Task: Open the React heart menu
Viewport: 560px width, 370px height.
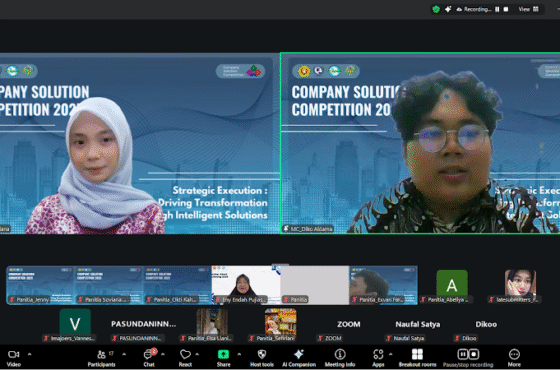Action: pyautogui.click(x=185, y=358)
